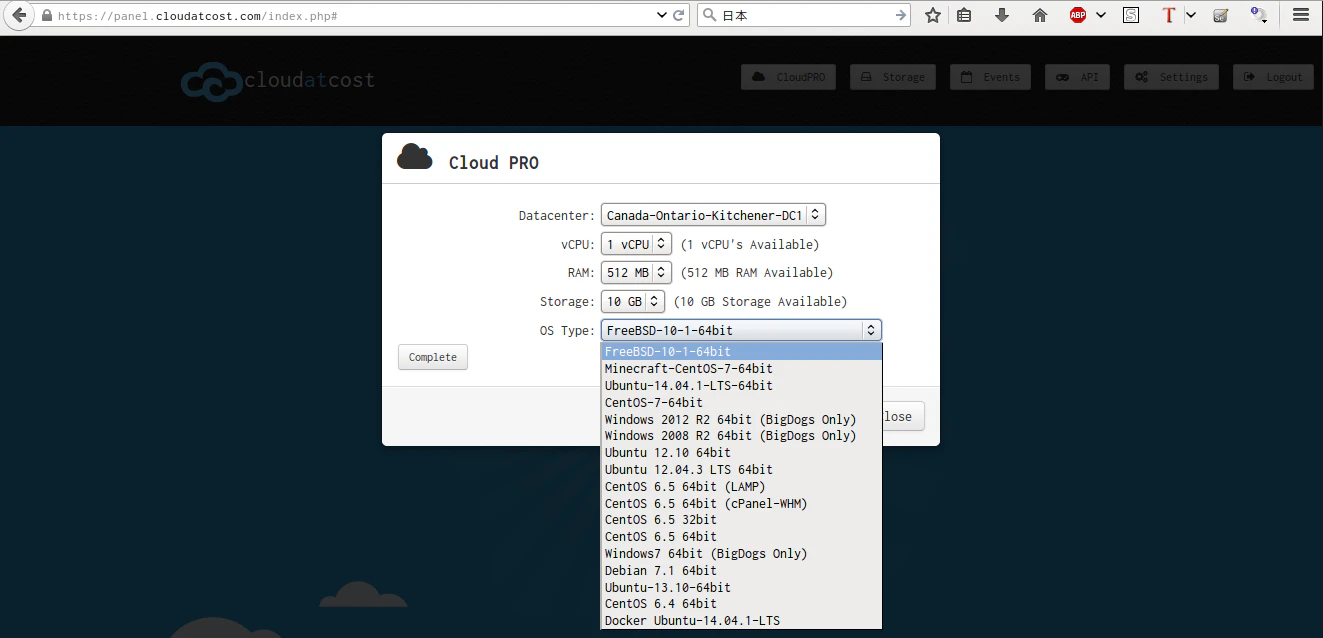
Task: Select Minecraft-CentOS-7-64bit option
Action: 741,369
